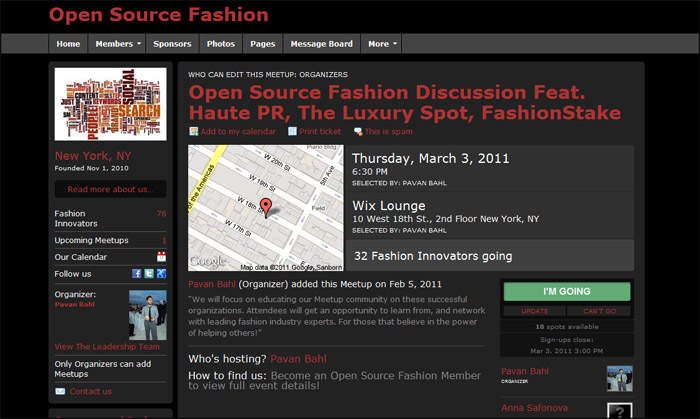Open the Contact us link
The height and width of the screenshot is (419, 700).
pos(91,391)
